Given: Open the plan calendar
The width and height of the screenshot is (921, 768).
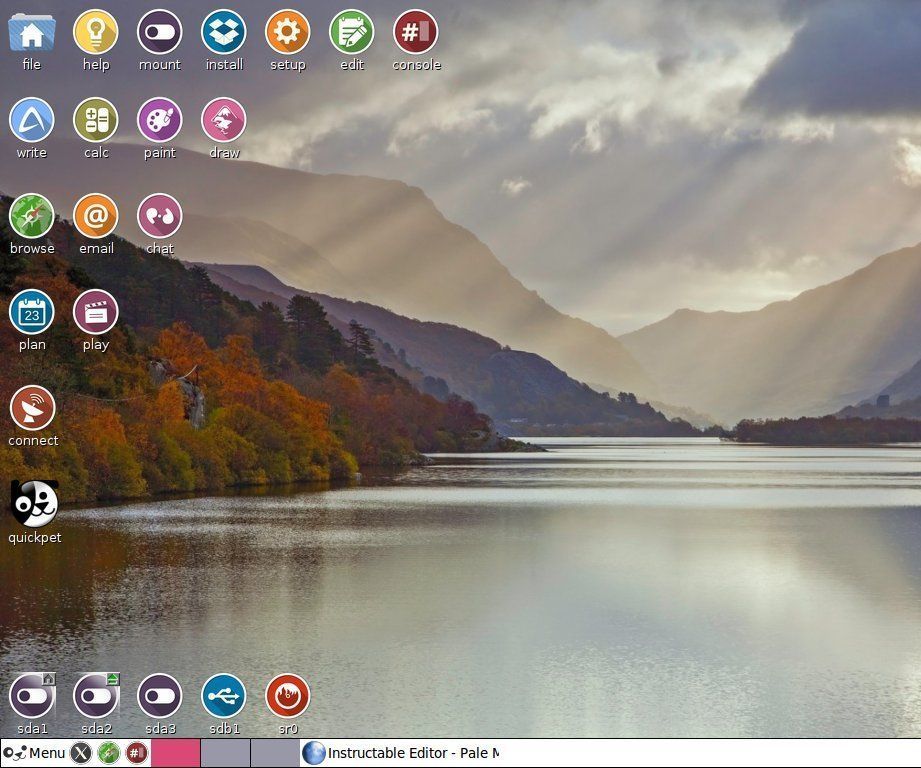Looking at the screenshot, I should [x=31, y=312].
